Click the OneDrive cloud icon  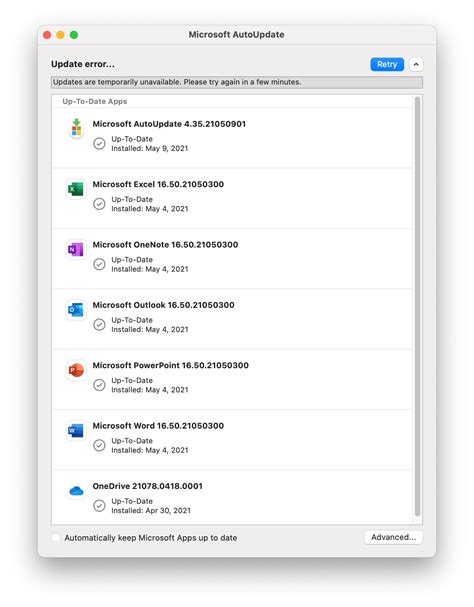coord(76,491)
